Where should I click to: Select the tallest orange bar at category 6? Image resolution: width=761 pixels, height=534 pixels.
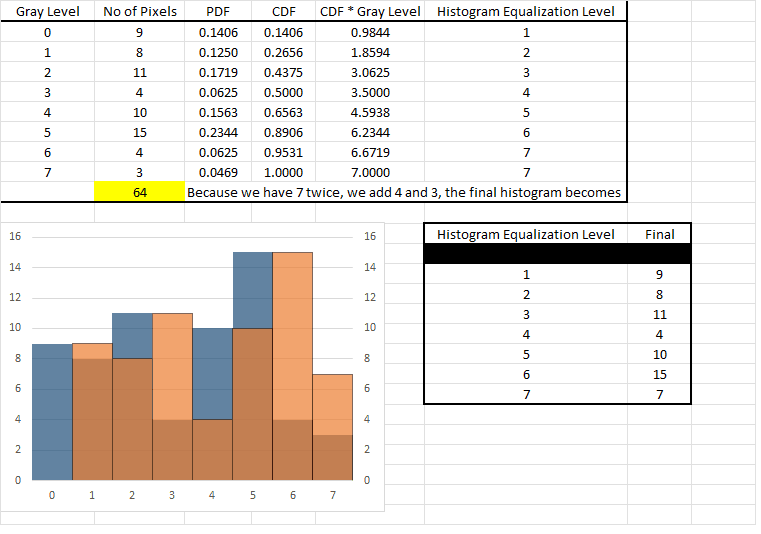(293, 366)
